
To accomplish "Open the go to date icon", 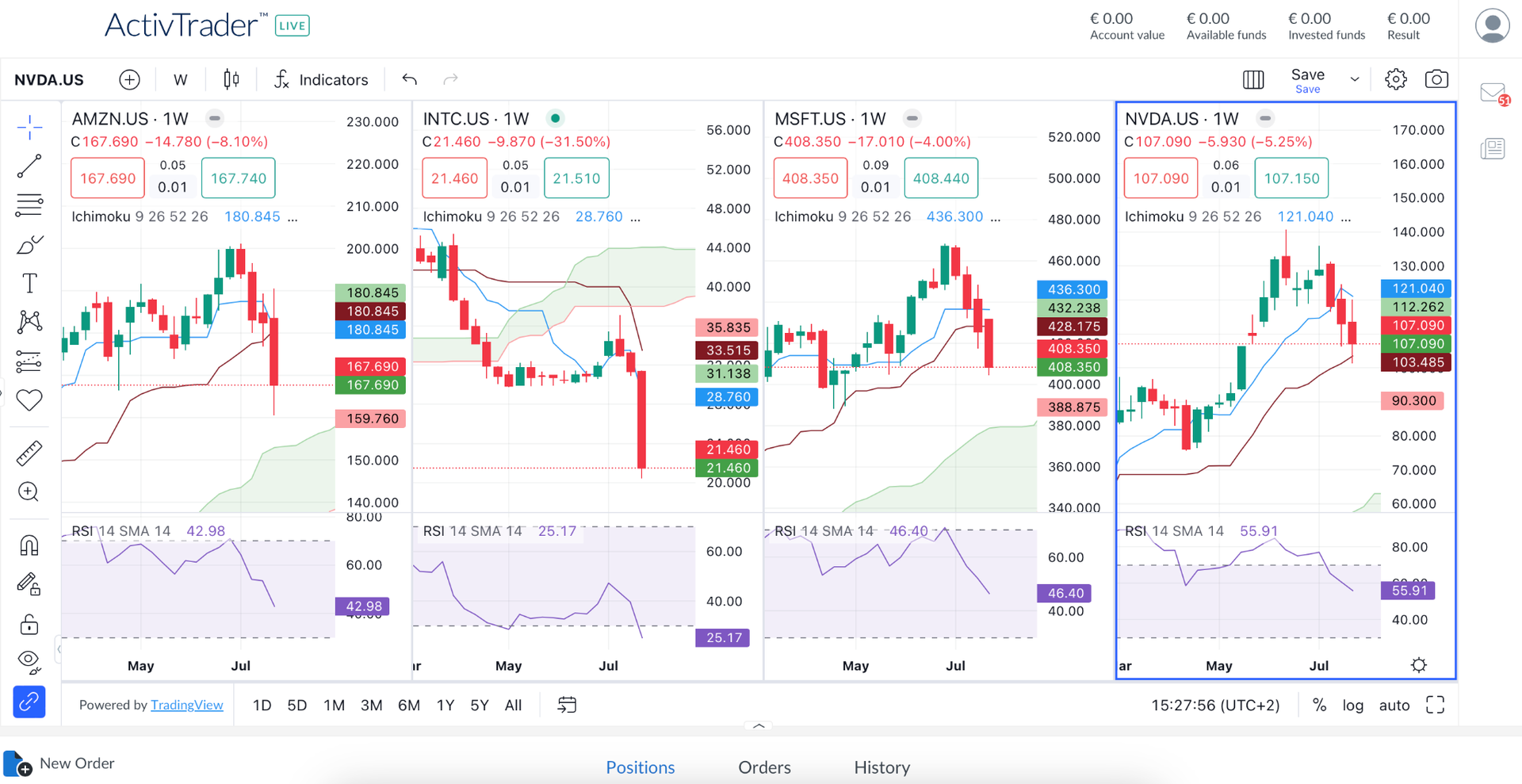I will [567, 705].
